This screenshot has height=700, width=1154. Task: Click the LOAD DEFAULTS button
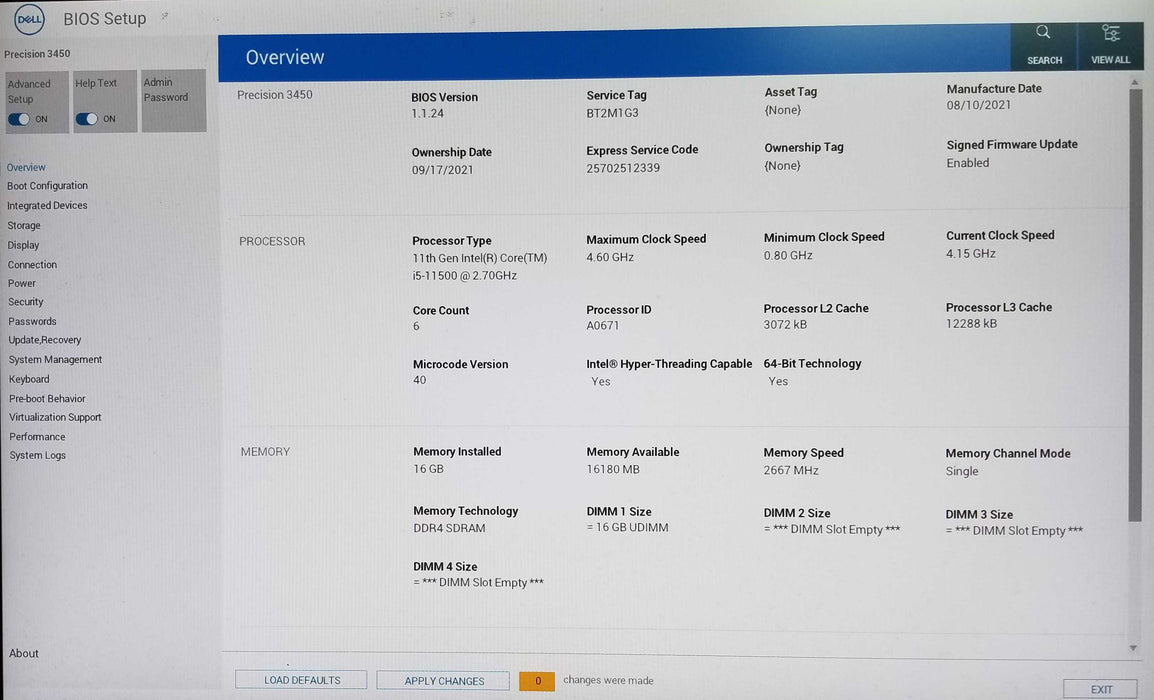point(300,679)
